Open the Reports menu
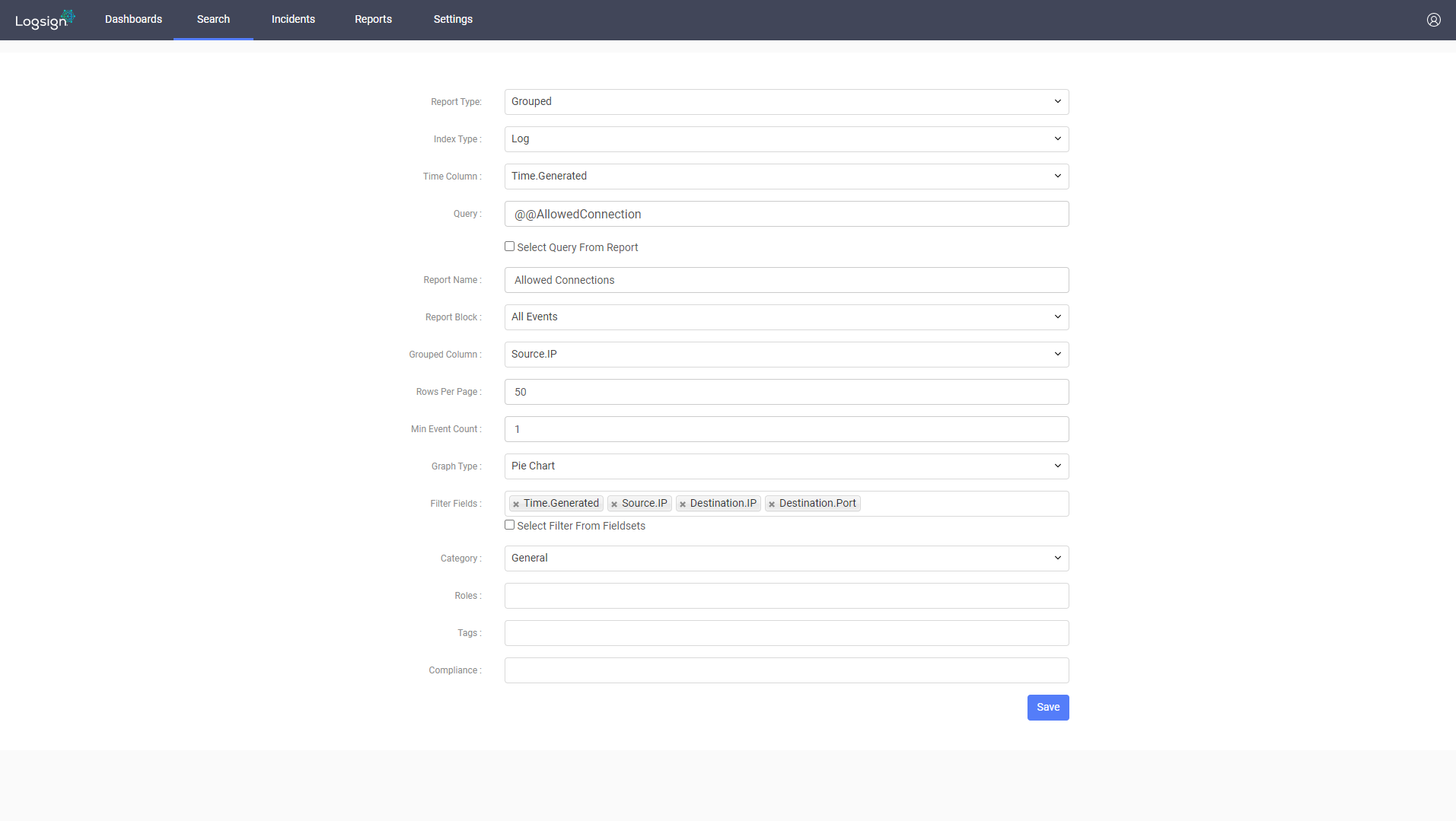Screen dimensions: 1456x821 pyautogui.click(x=373, y=20)
